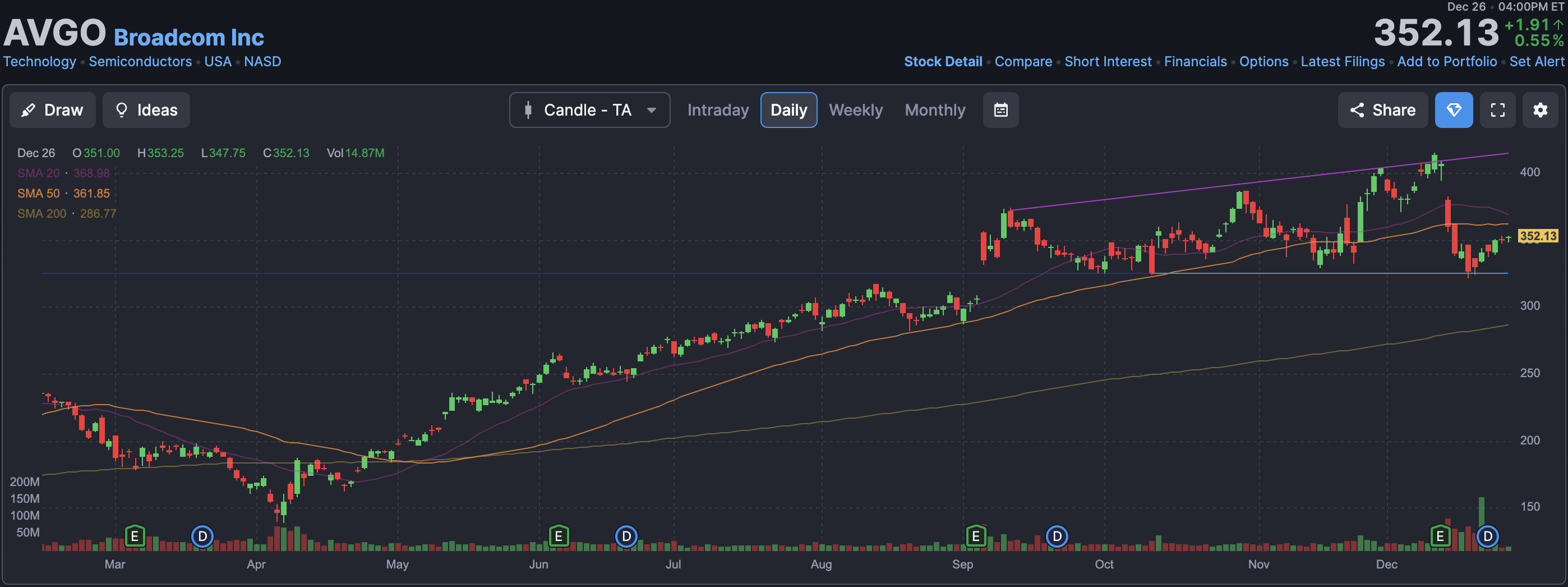Click the dividend D marker before October
Screen dimensions: 1568x587
click(1057, 536)
